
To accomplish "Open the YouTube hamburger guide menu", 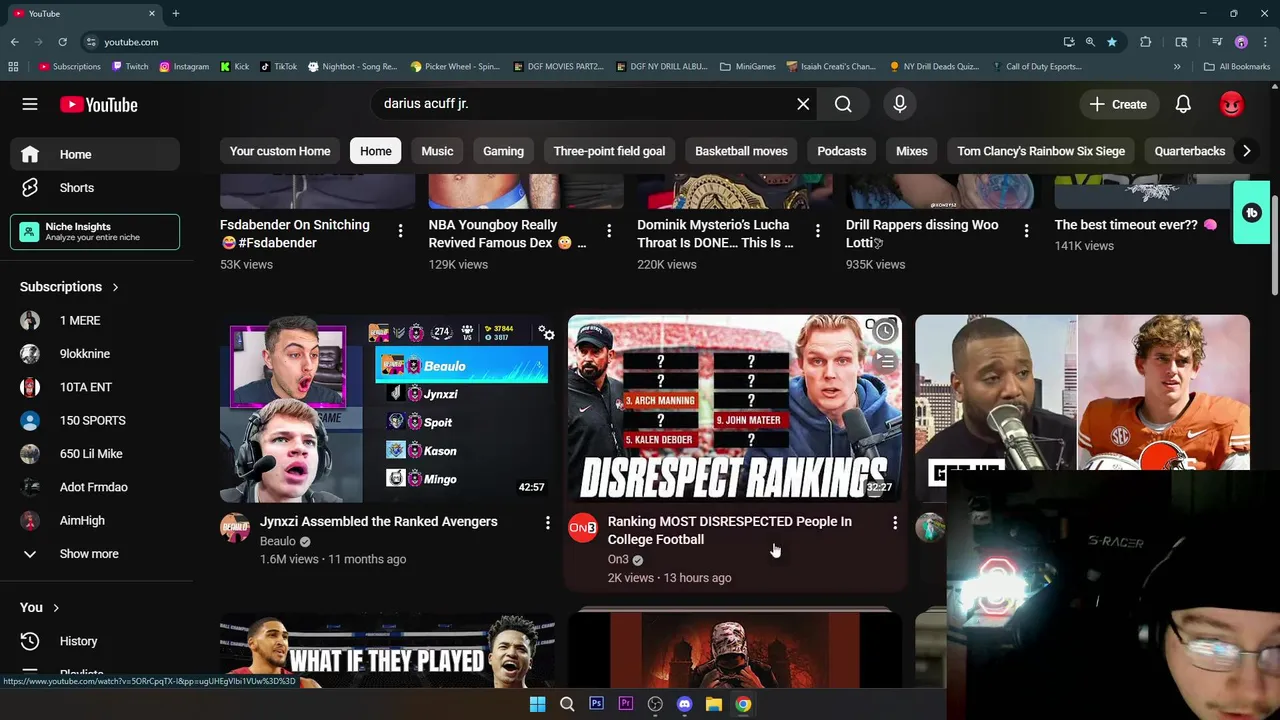I will [x=30, y=104].
